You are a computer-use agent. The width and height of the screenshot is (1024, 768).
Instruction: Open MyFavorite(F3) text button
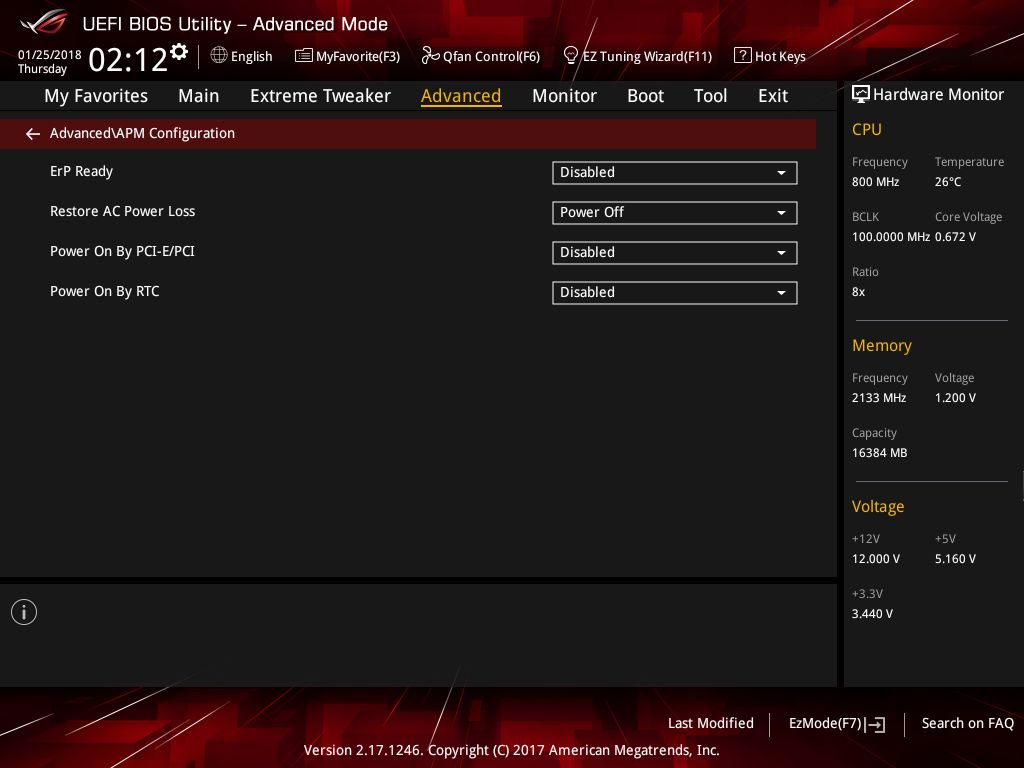tap(358, 57)
